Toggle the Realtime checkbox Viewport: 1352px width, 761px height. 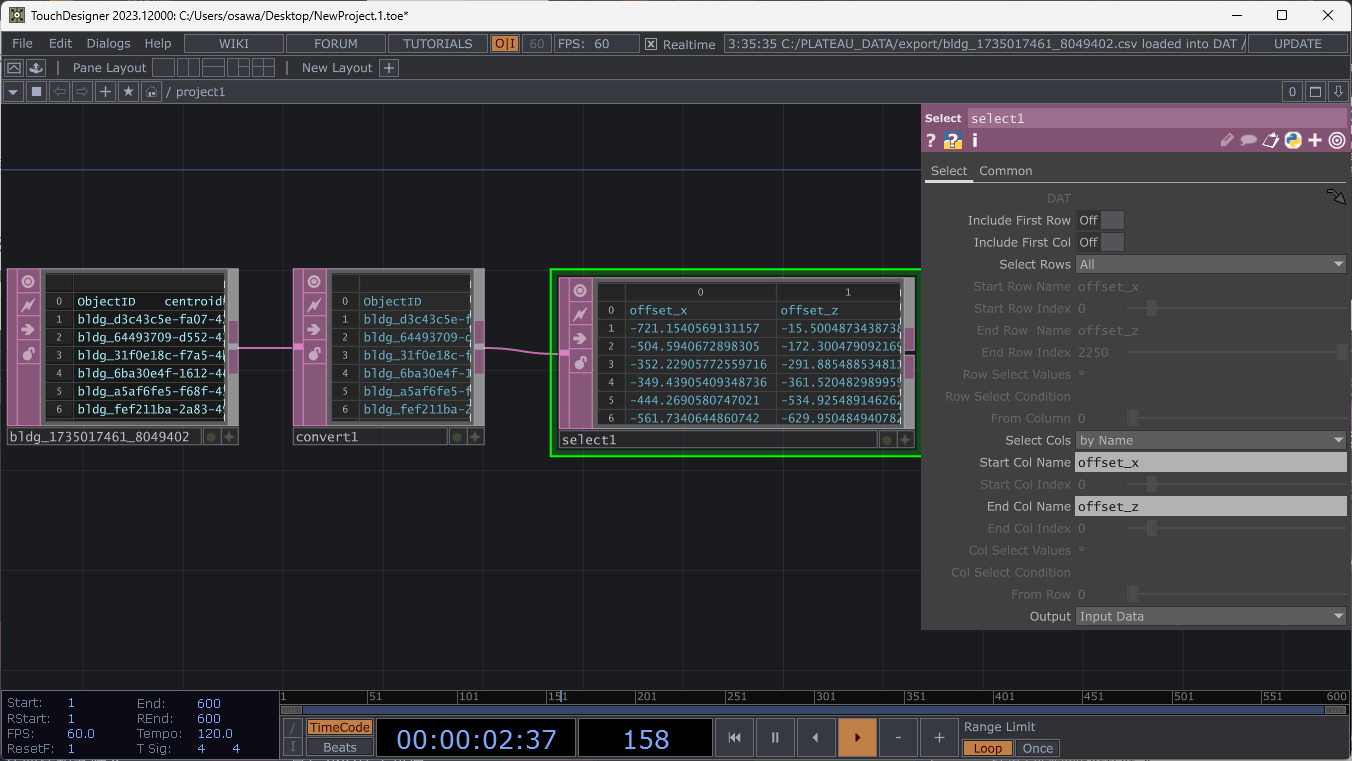pos(651,44)
